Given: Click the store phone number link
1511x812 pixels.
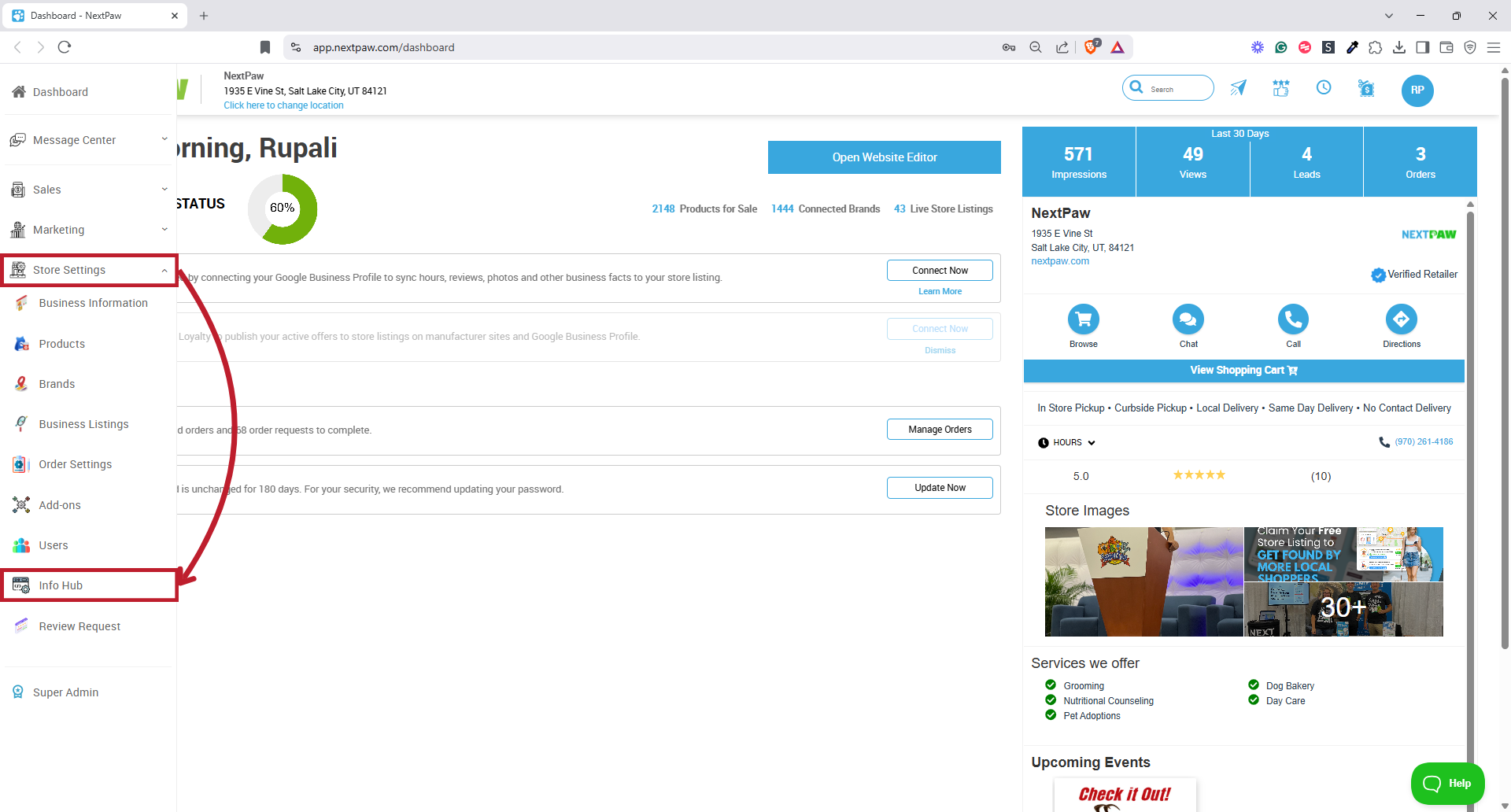Looking at the screenshot, I should tap(1424, 442).
